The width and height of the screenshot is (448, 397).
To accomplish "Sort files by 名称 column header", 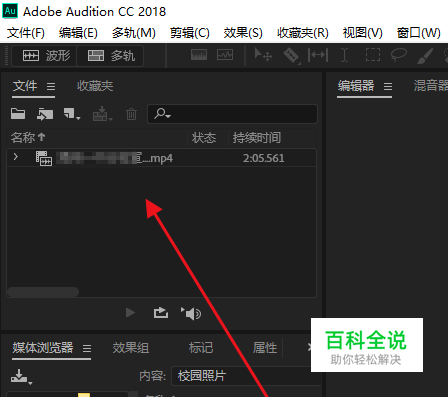I will 28,137.
